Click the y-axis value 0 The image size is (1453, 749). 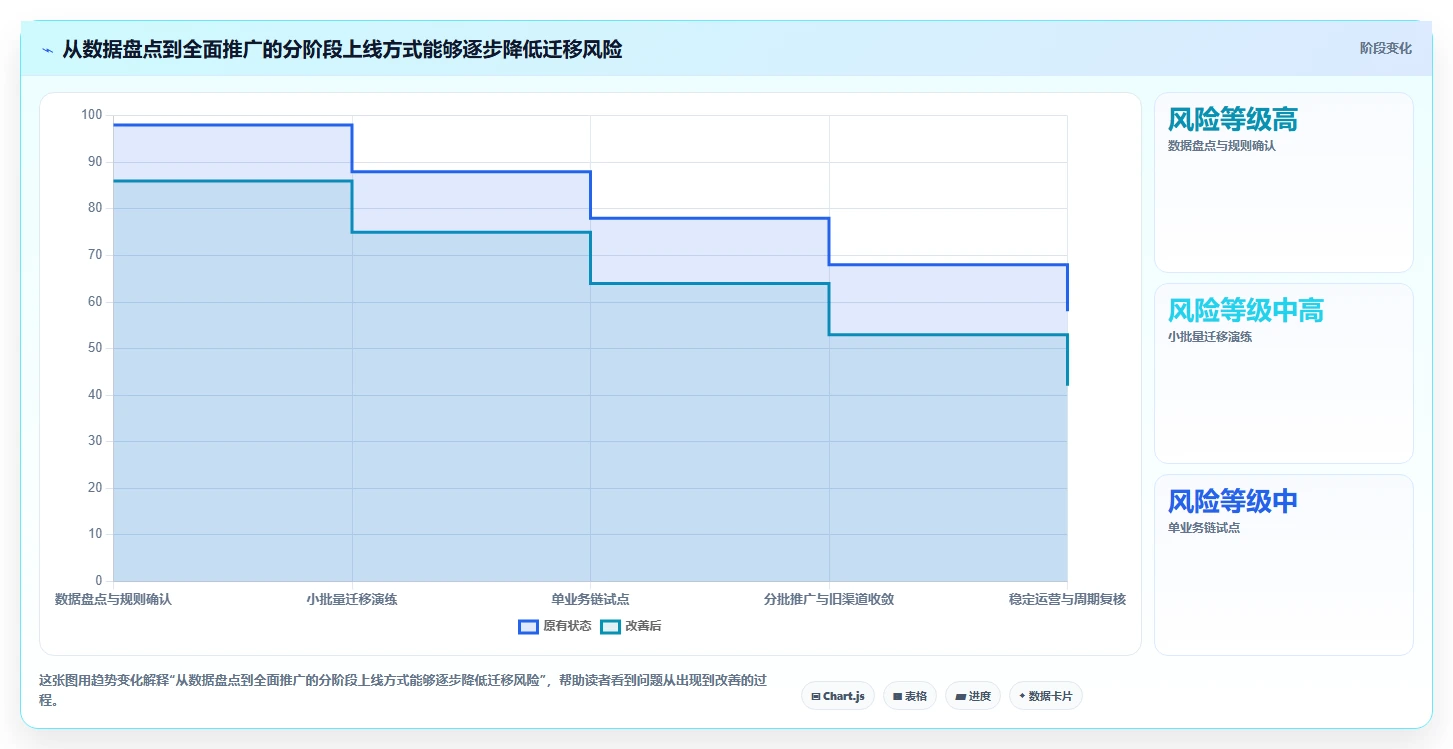[x=98, y=581]
